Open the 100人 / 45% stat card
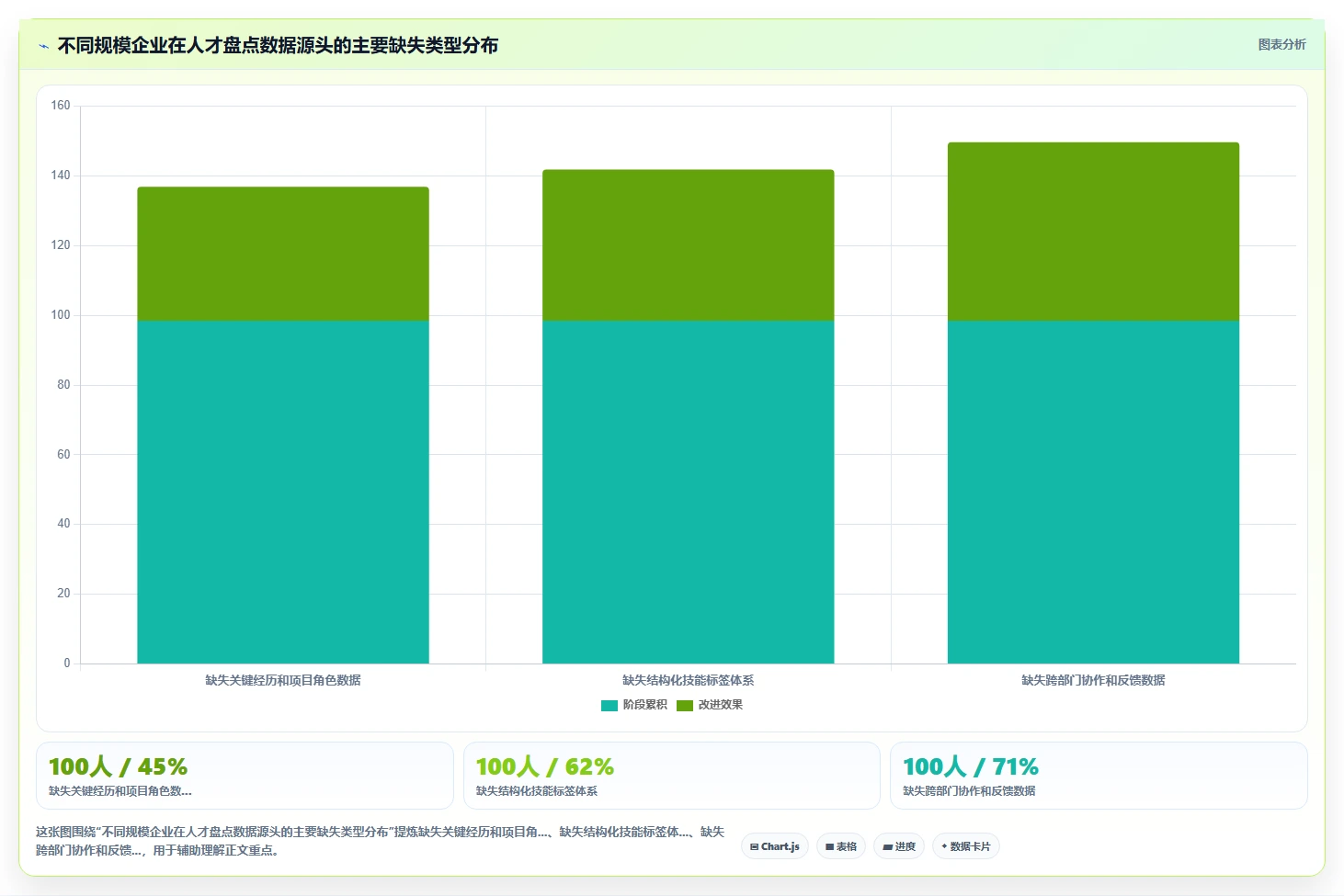This screenshot has width=1344, height=896. click(245, 776)
